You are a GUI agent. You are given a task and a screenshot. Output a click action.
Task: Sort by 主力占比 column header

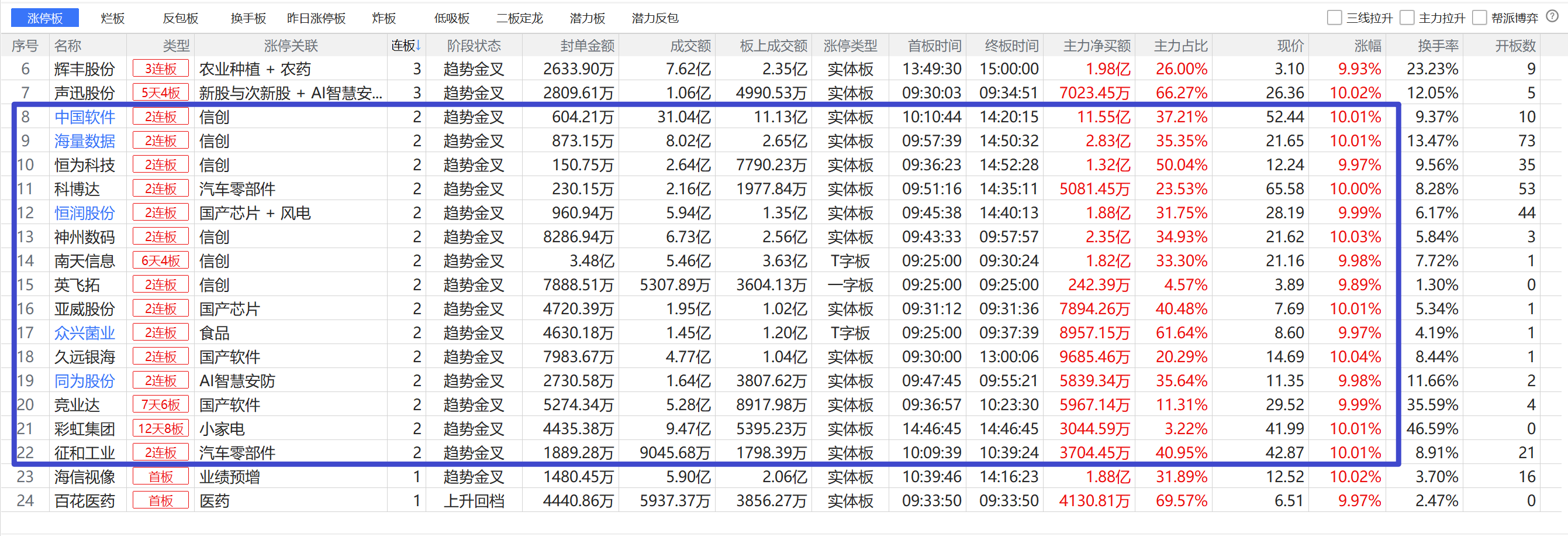1181,45
